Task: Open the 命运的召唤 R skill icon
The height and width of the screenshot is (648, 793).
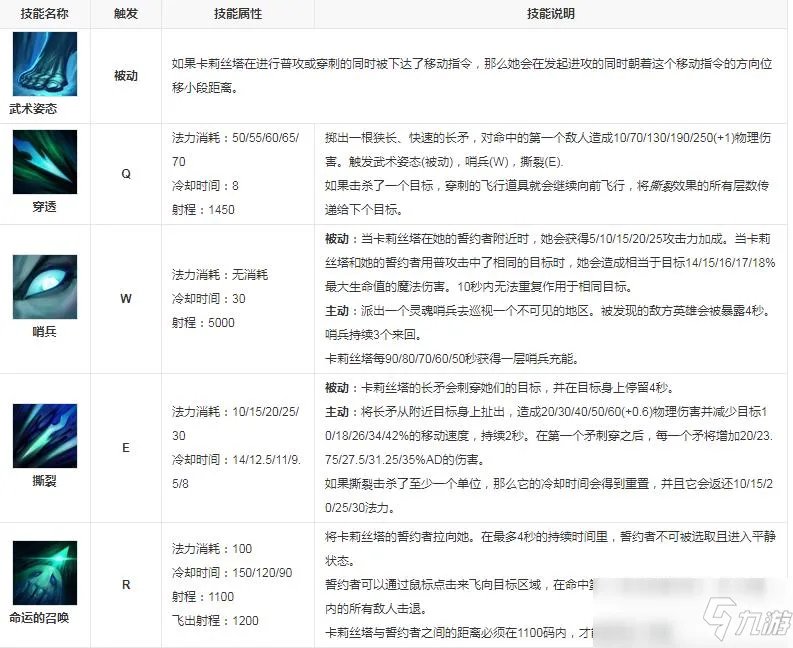Action: click(x=45, y=573)
